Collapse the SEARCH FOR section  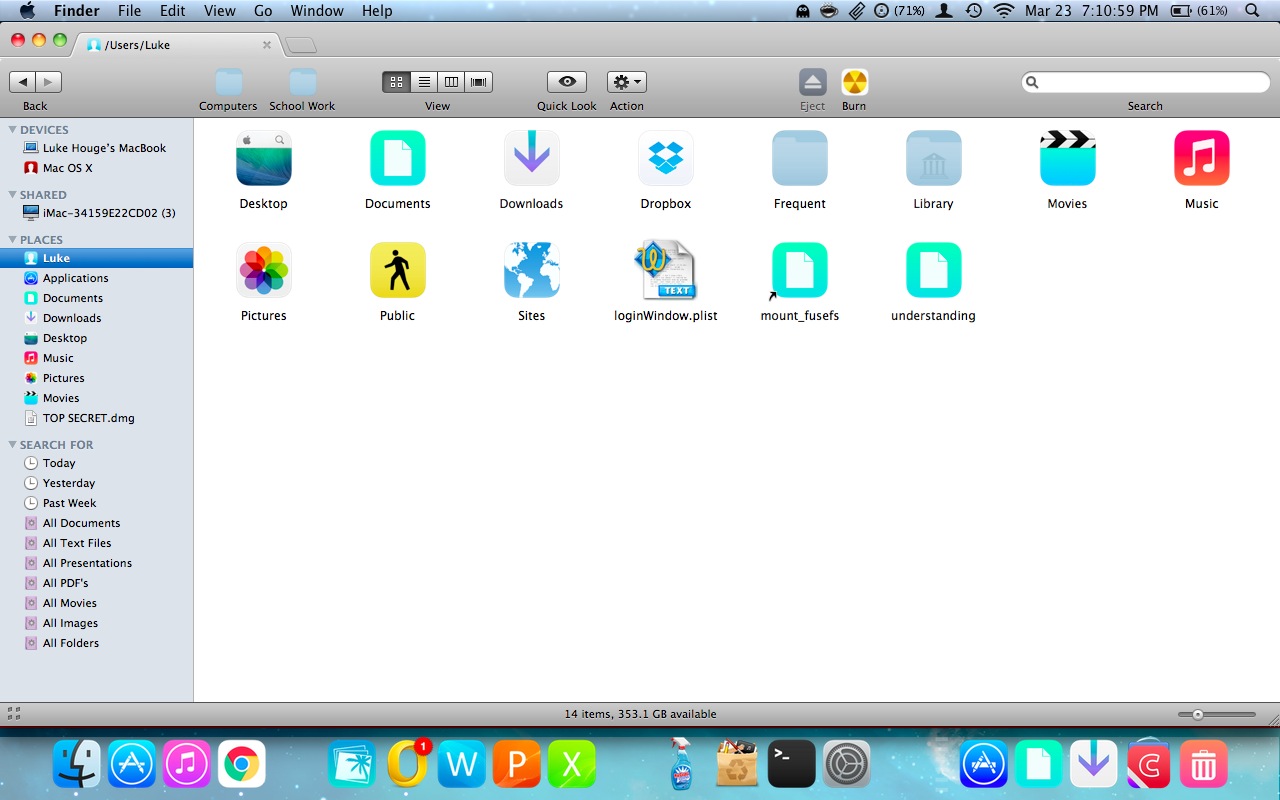[x=10, y=444]
